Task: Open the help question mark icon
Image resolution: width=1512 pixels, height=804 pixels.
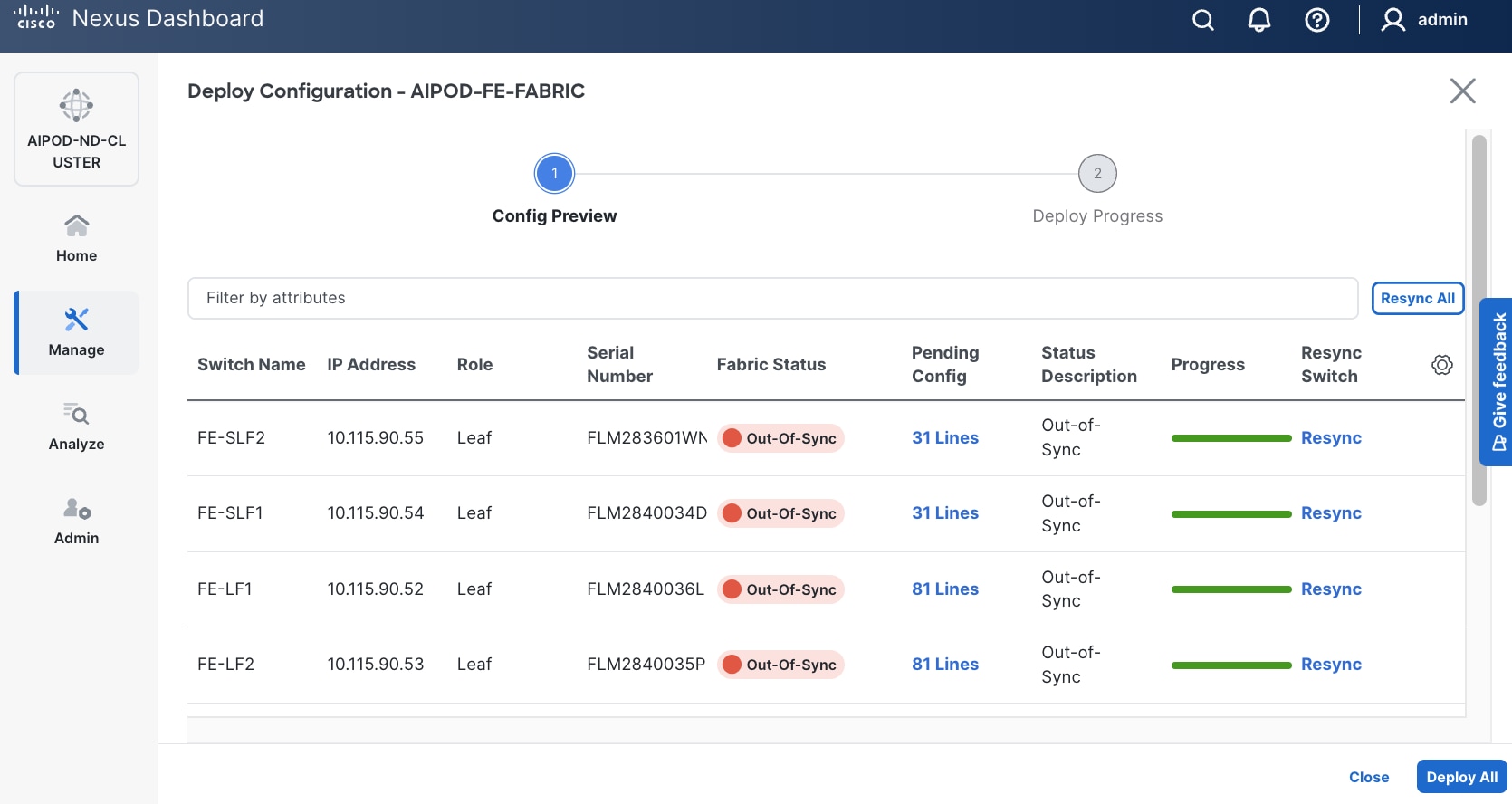Action: pyautogui.click(x=1316, y=20)
